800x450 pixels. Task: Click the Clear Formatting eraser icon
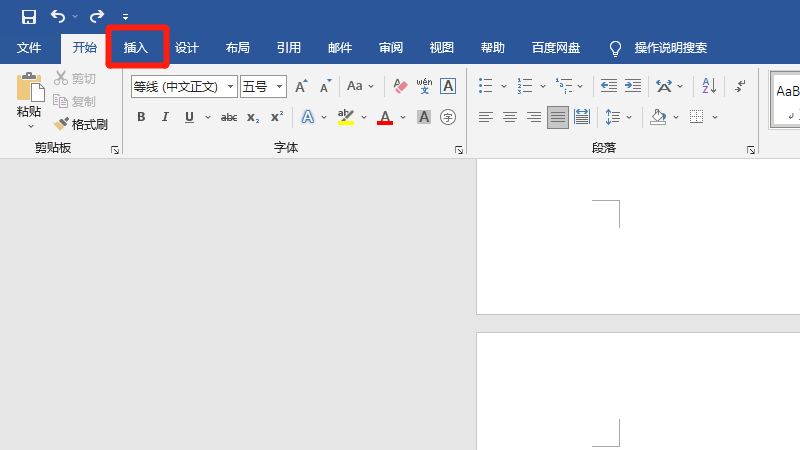point(401,86)
